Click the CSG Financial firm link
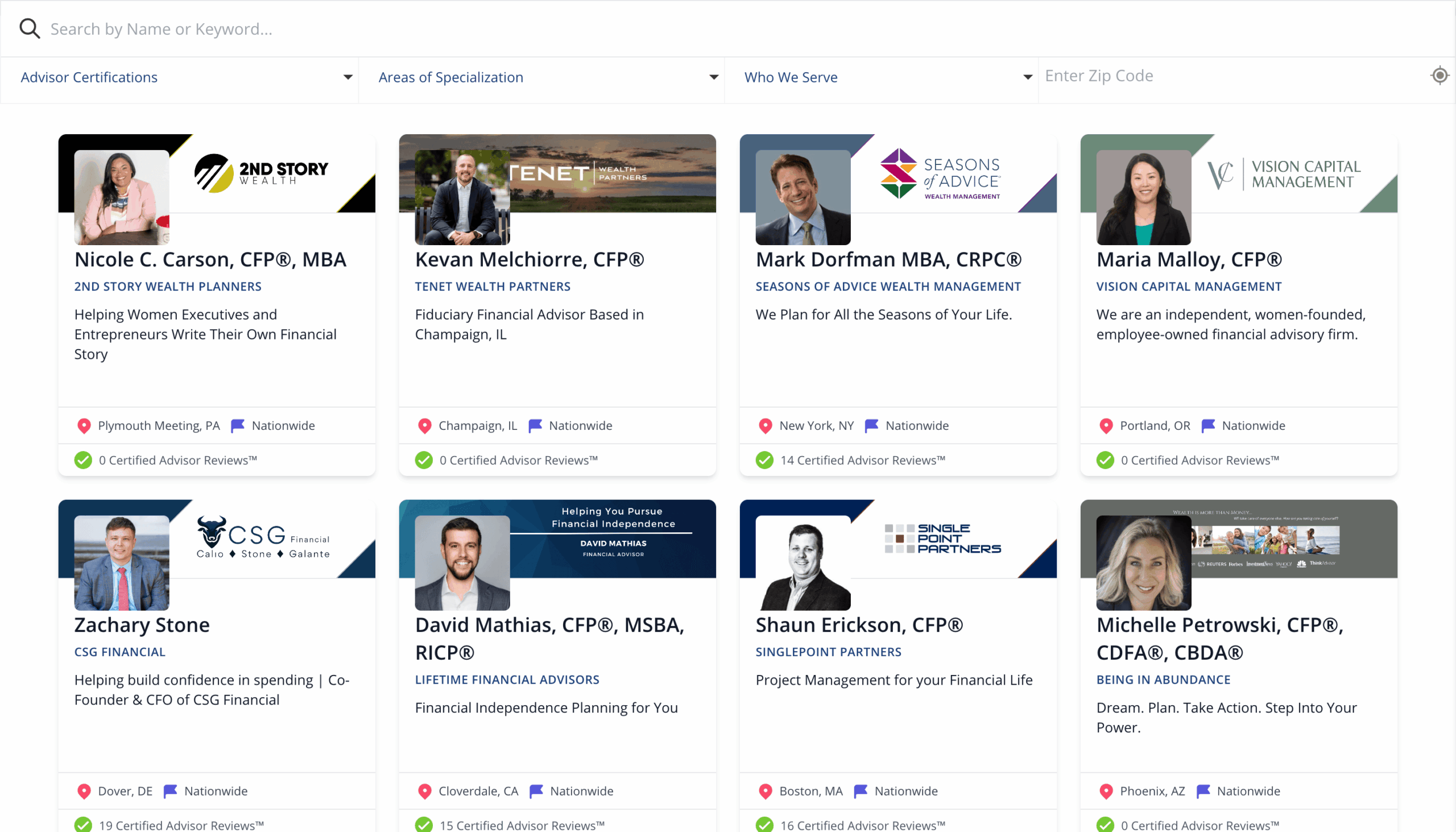 120,652
